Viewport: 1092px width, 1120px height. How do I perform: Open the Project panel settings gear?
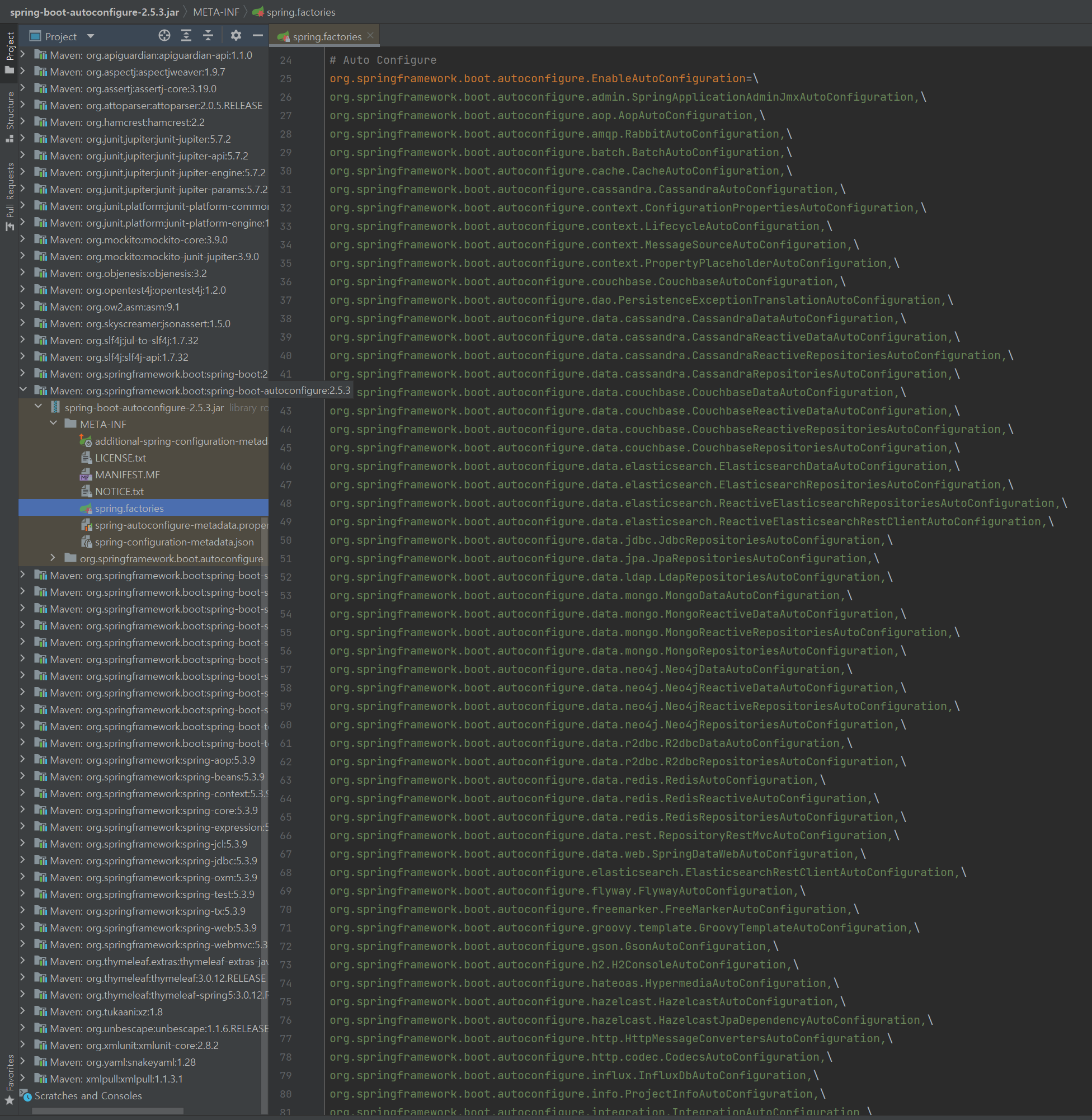pyautogui.click(x=236, y=36)
